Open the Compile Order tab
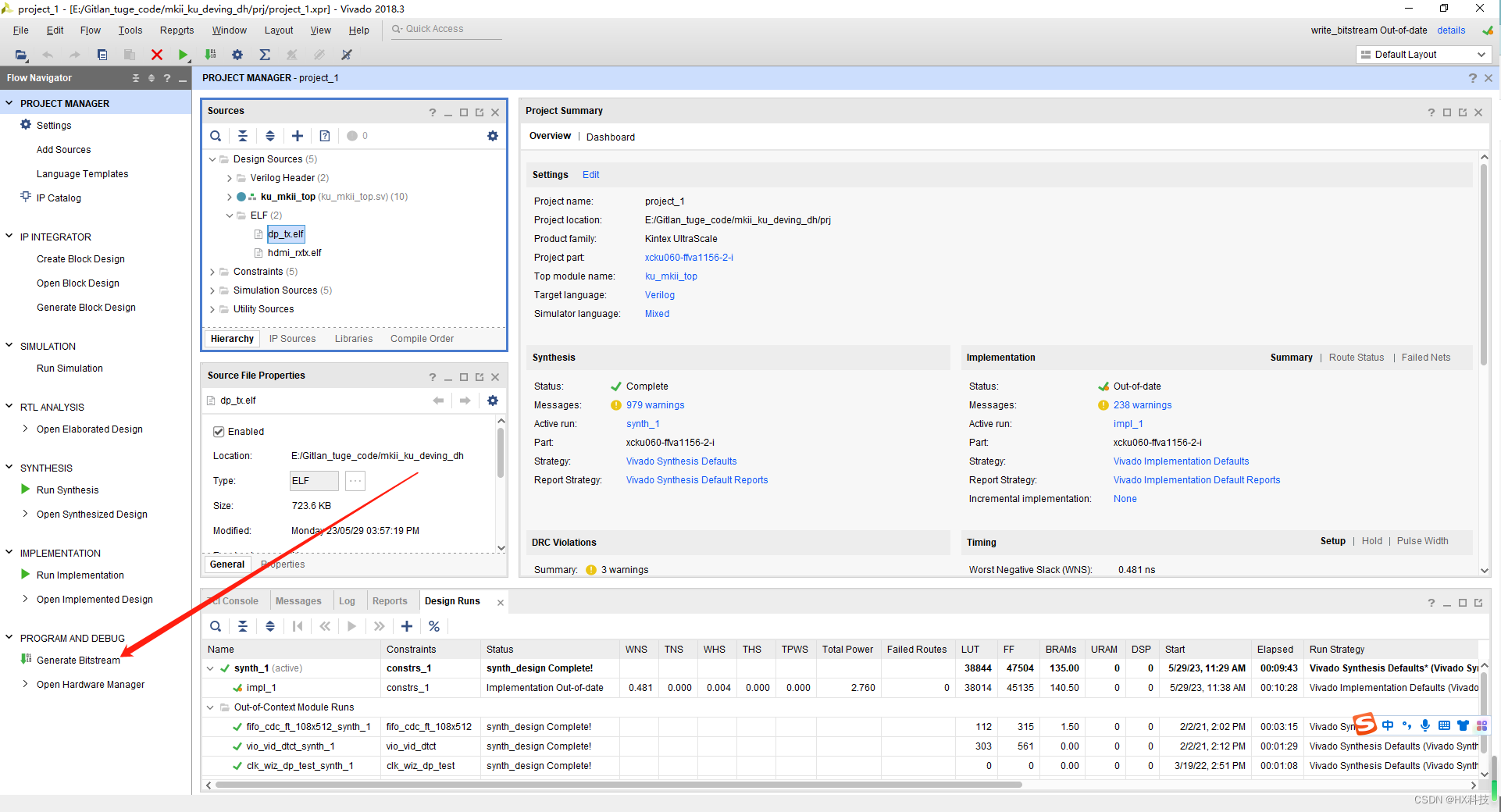This screenshot has width=1501, height=812. (x=422, y=339)
